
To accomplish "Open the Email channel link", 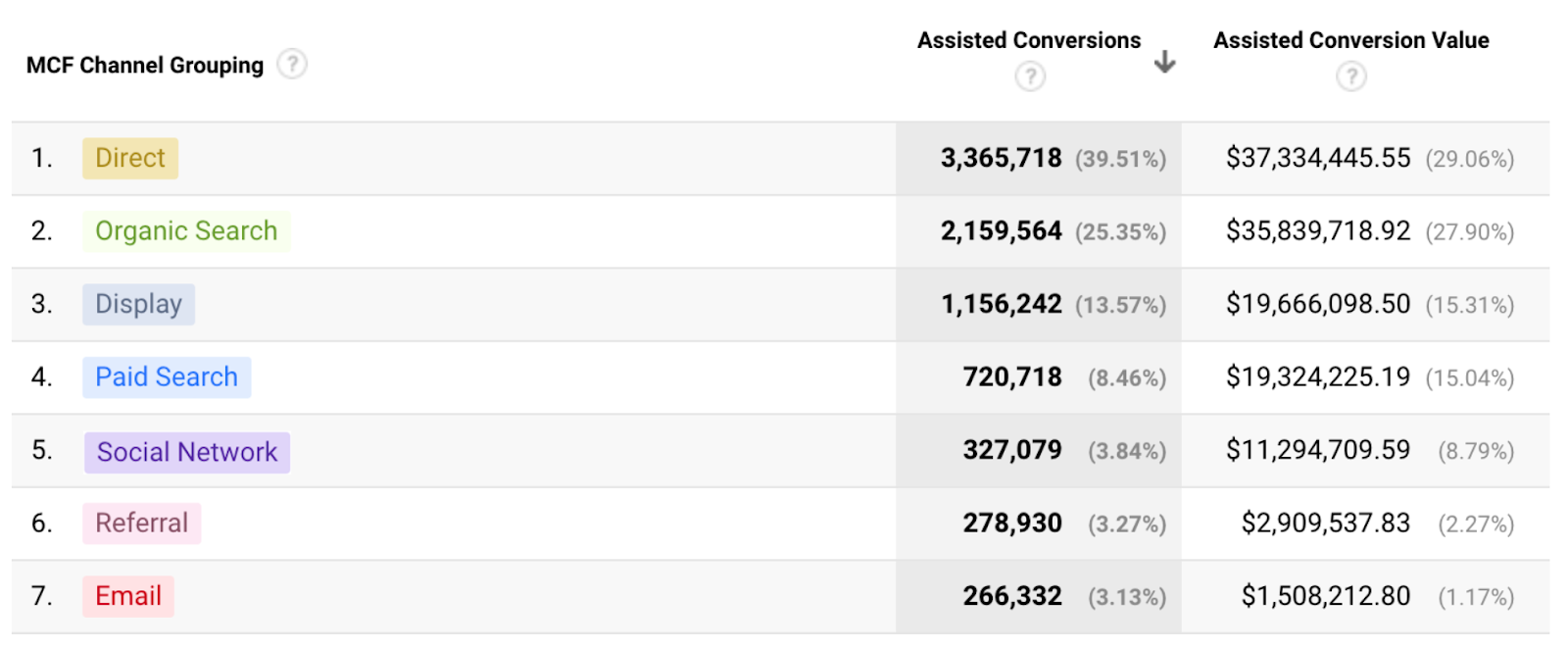I will pos(128,596).
